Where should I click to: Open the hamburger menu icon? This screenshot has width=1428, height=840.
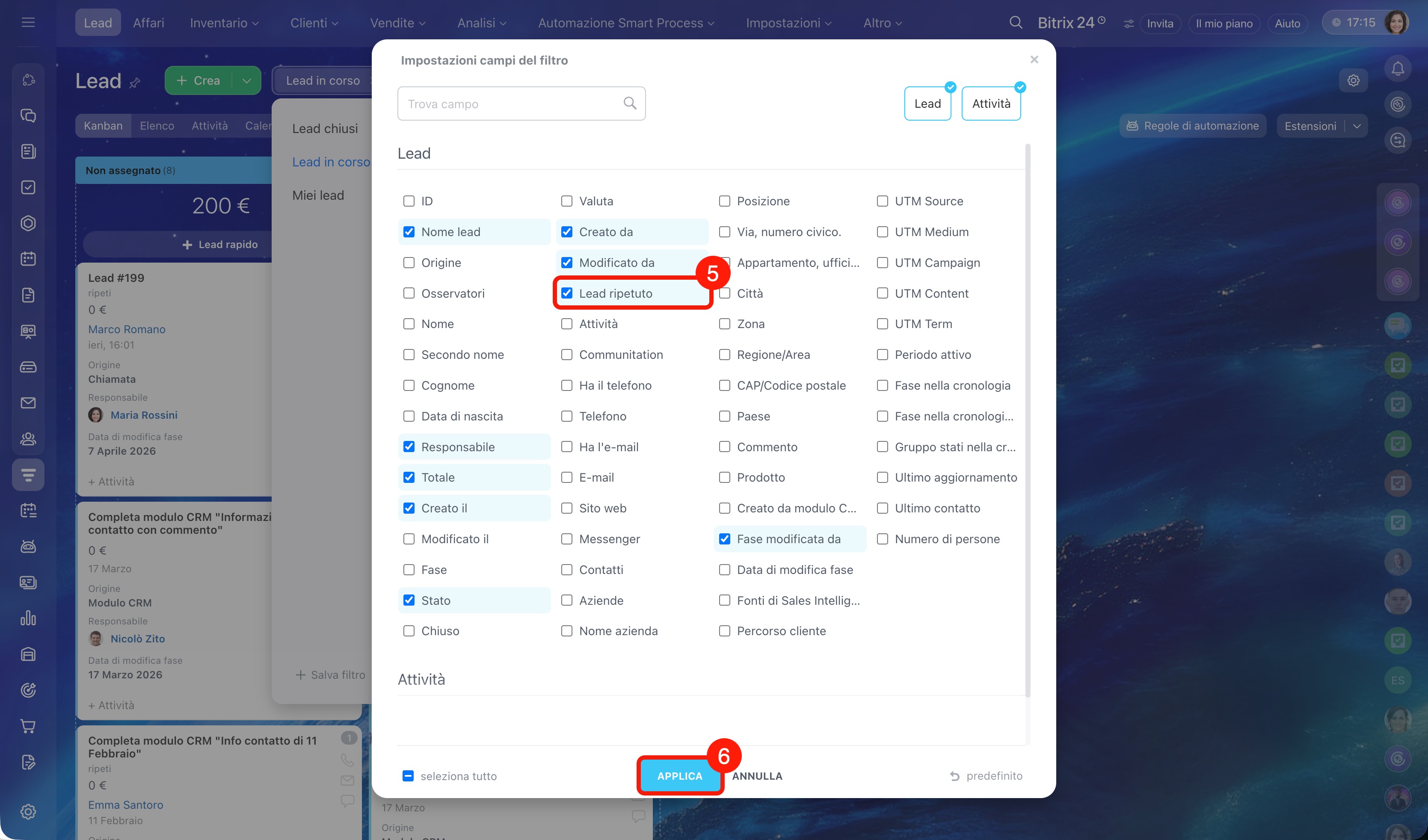28,23
